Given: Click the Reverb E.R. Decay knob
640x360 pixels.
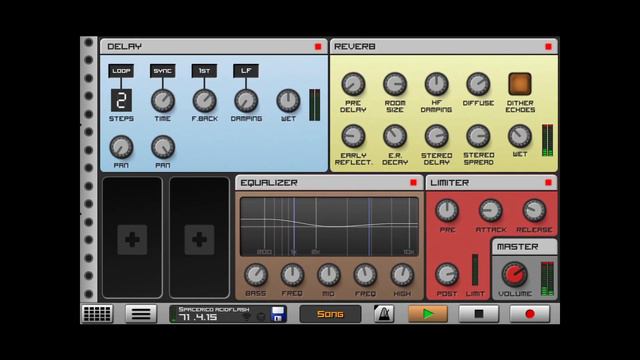Looking at the screenshot, I should 395,136.
